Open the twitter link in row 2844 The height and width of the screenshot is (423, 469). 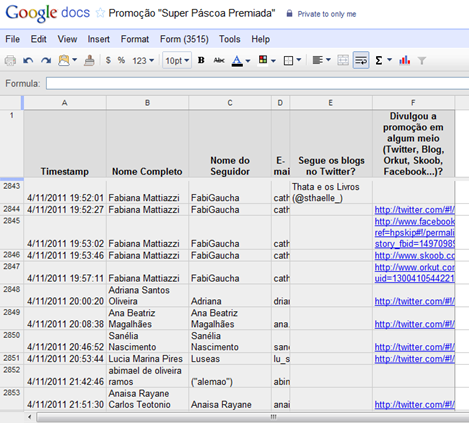click(x=414, y=210)
